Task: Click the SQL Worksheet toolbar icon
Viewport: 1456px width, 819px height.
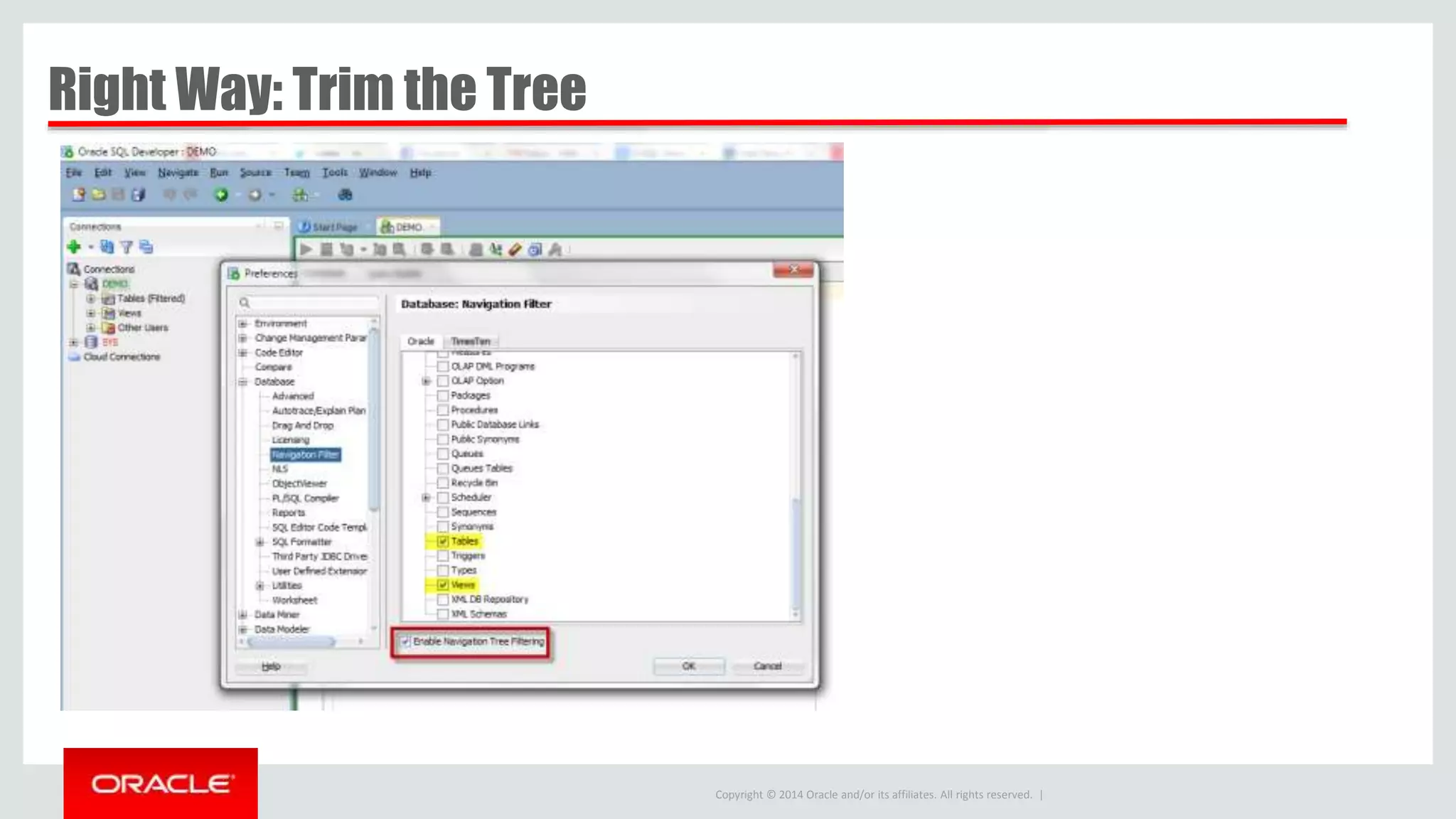Action: pos(301,195)
